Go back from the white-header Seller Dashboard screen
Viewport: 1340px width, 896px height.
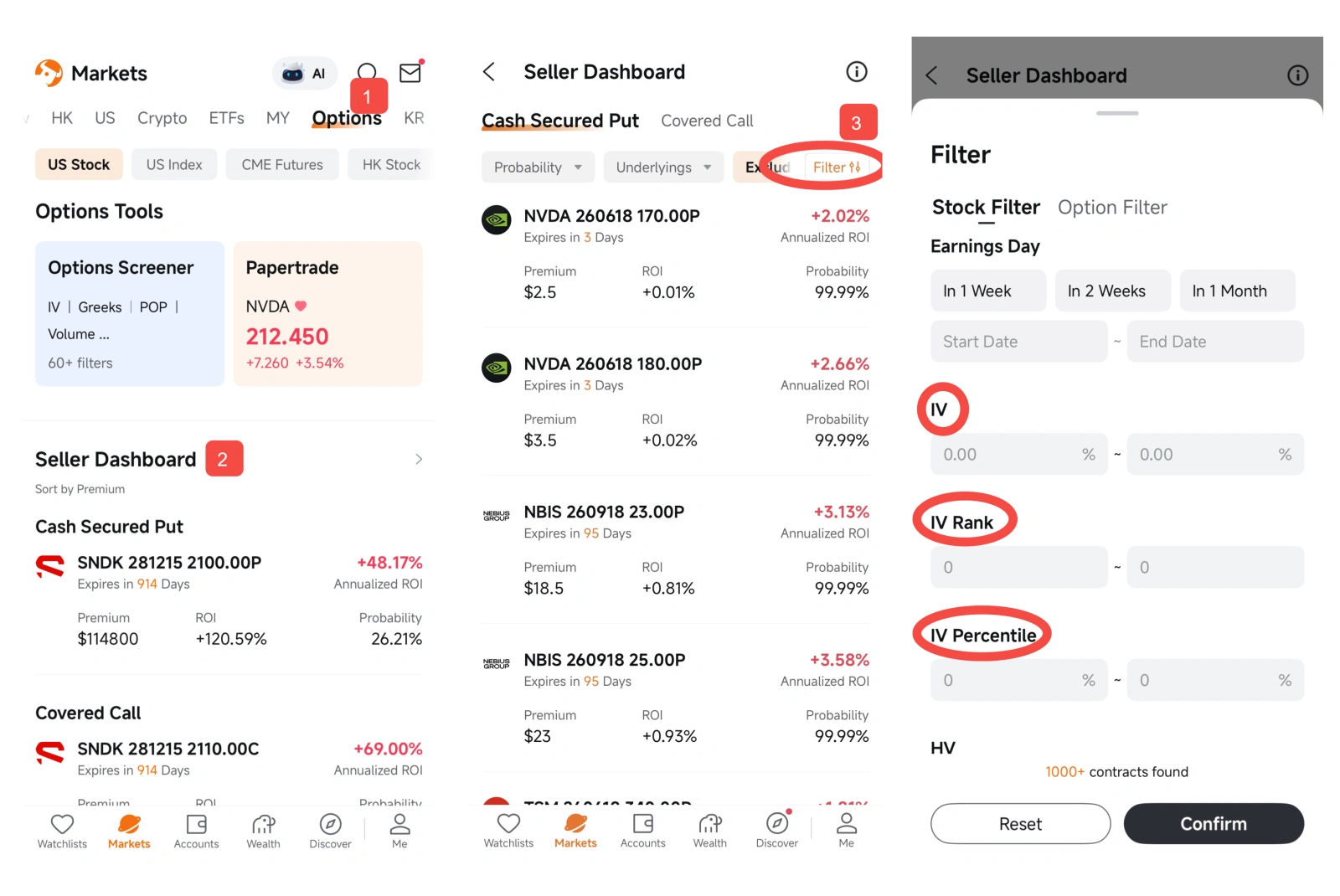coord(490,72)
